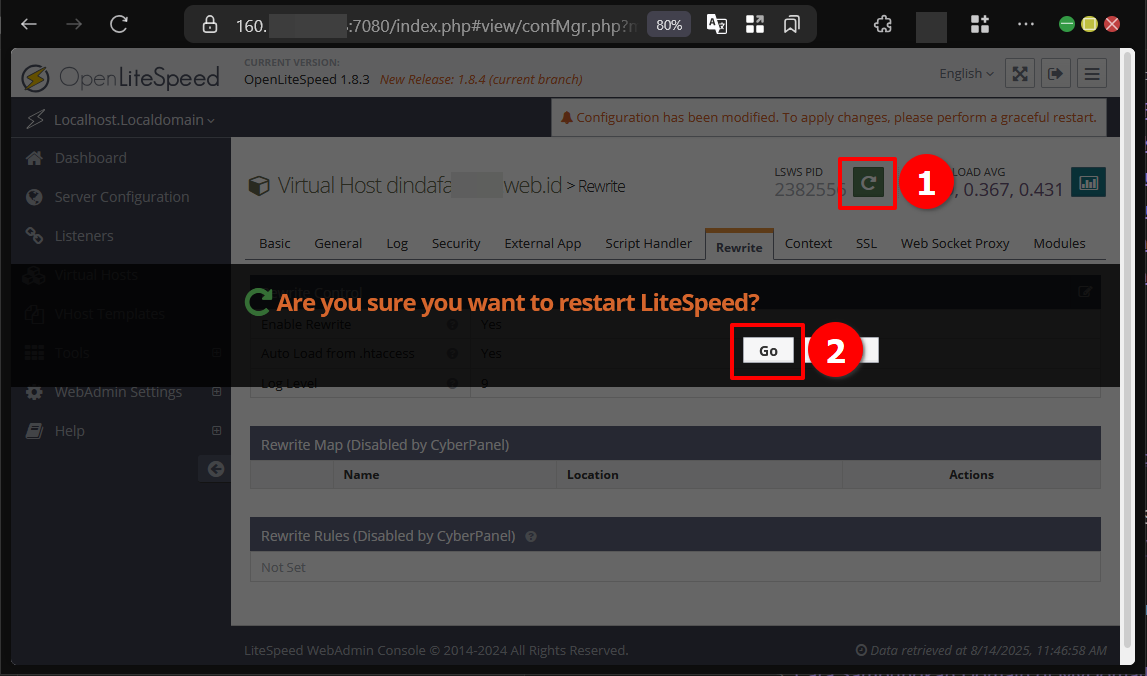Switch to the Security tab
This screenshot has height=676, width=1147.
tap(456, 244)
